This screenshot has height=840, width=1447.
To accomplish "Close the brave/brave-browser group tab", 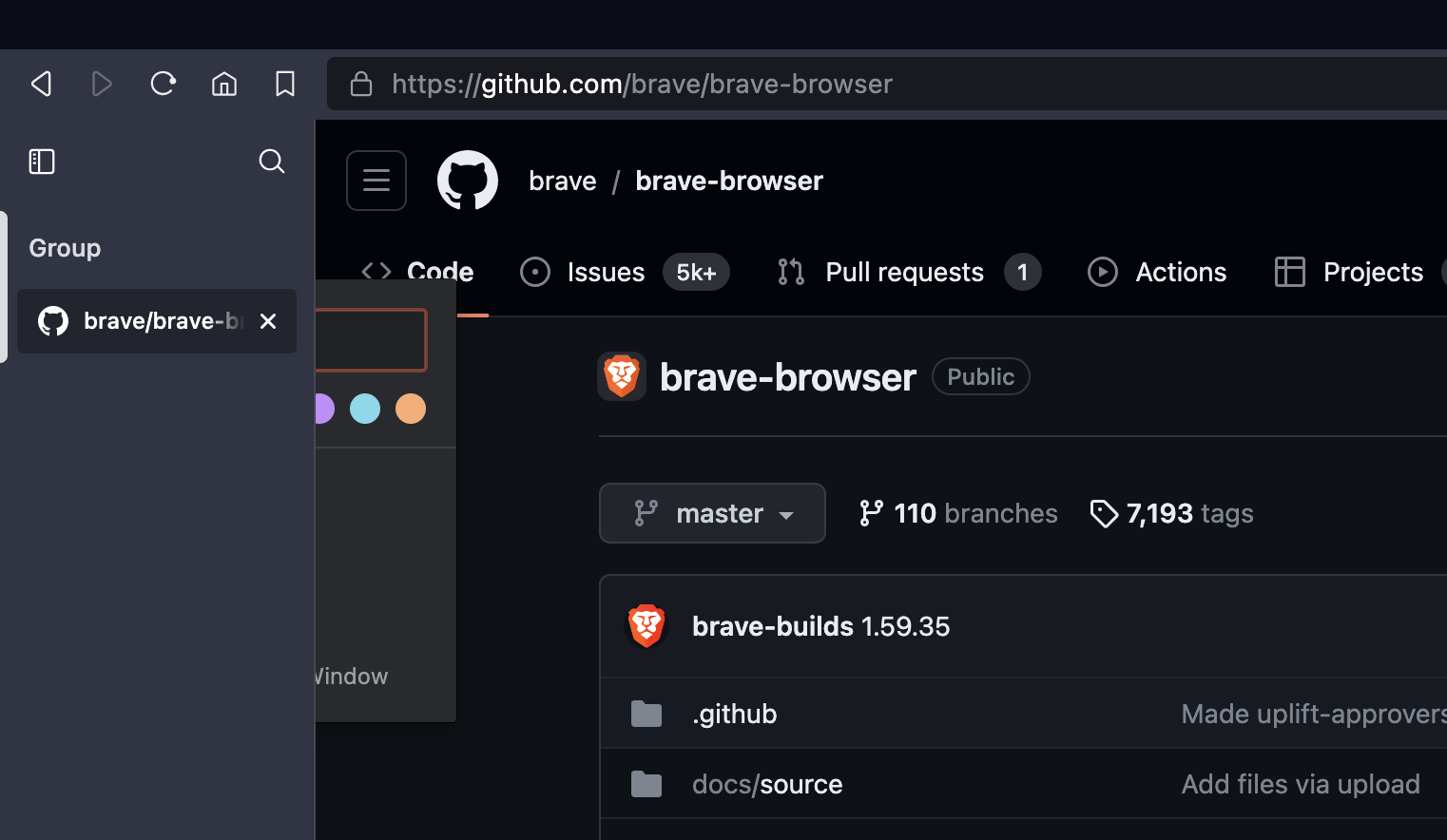I will point(267,321).
